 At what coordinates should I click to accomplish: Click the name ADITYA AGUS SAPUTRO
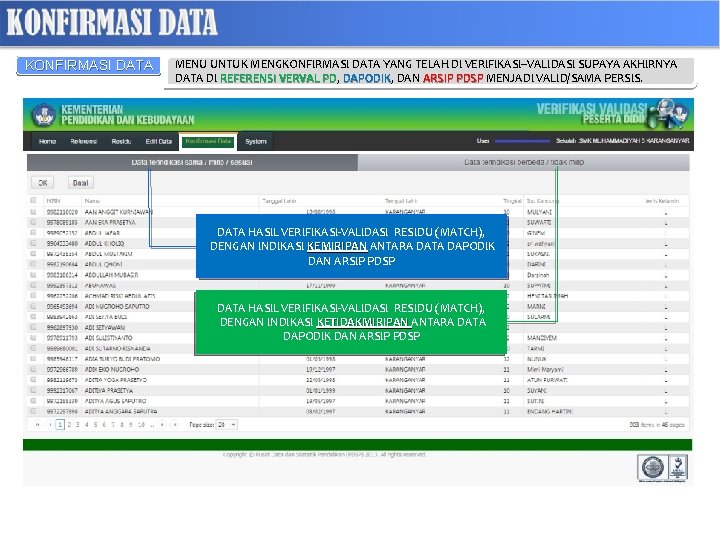[x=115, y=401]
